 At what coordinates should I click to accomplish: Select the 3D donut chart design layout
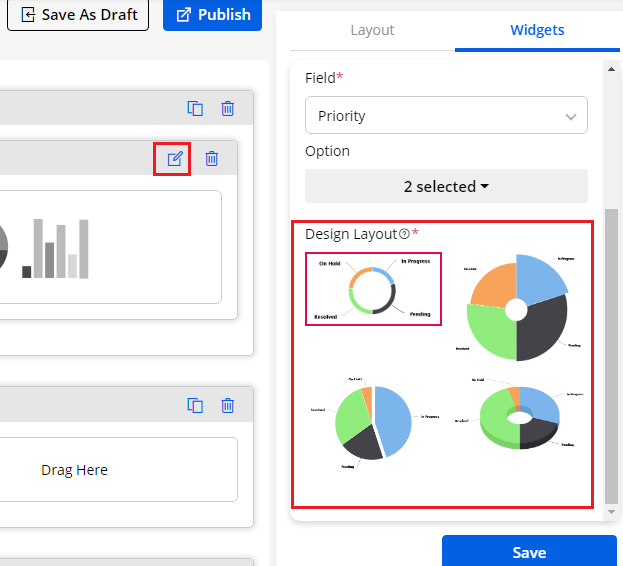coord(518,420)
